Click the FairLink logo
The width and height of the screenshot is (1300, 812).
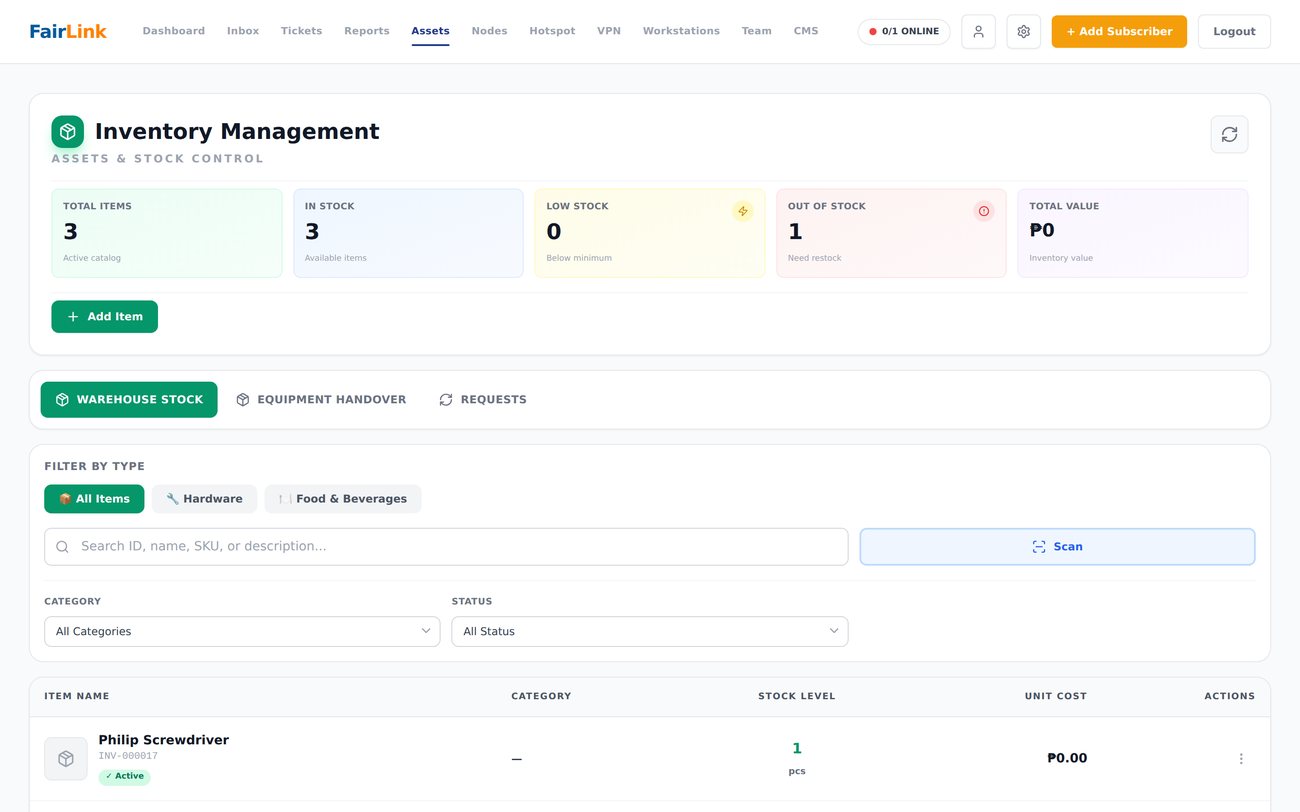pos(68,31)
